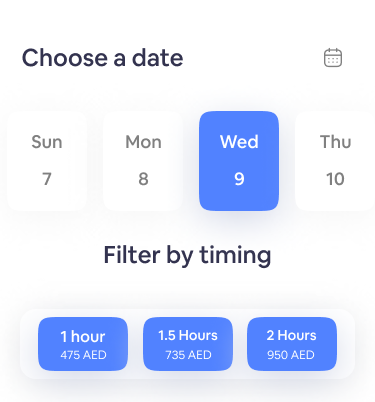Filter by the 1.5 Hours option
Screen dimensions: 375x402
pyautogui.click(x=188, y=344)
